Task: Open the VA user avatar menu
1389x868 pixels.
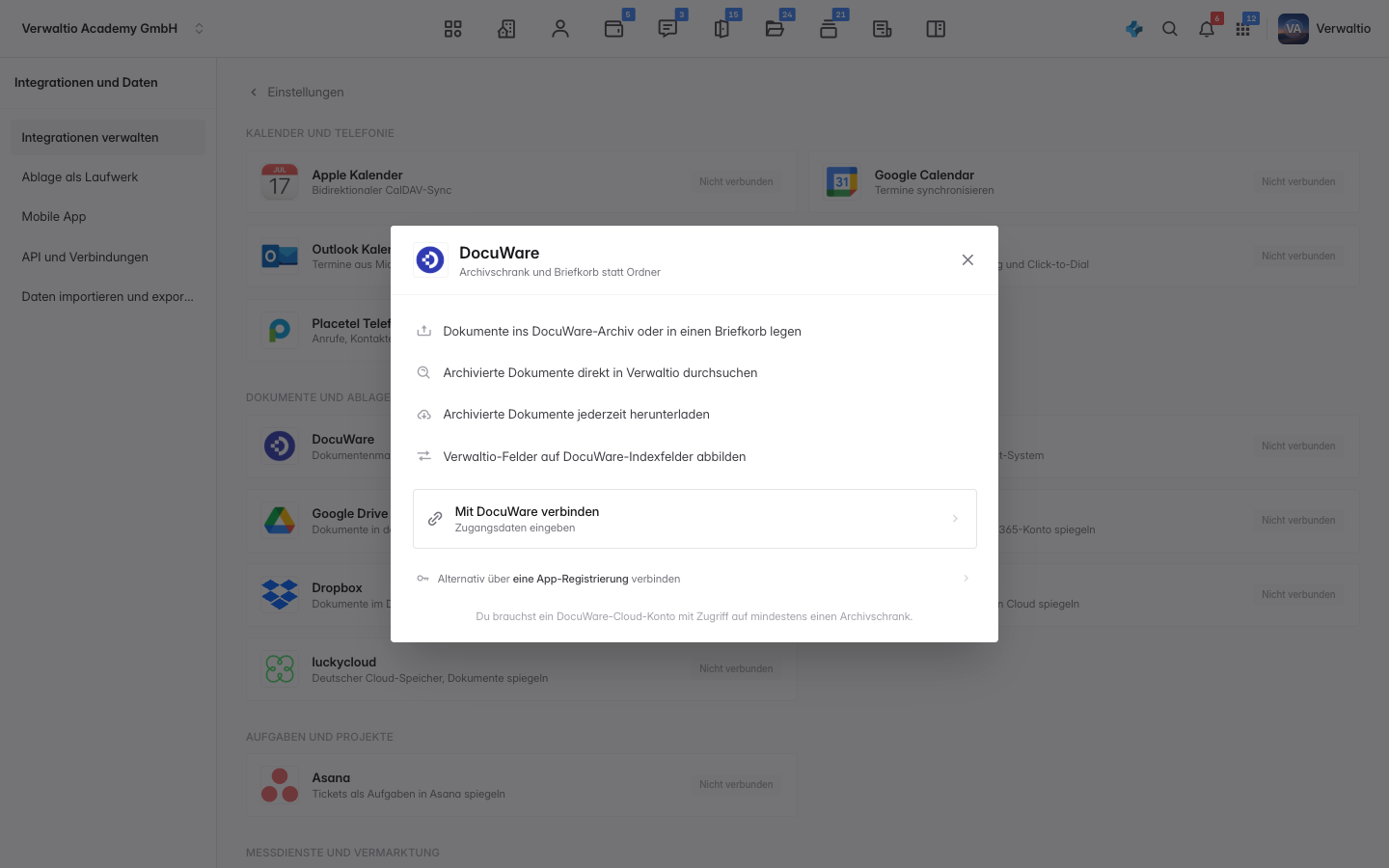Action: (x=1294, y=29)
